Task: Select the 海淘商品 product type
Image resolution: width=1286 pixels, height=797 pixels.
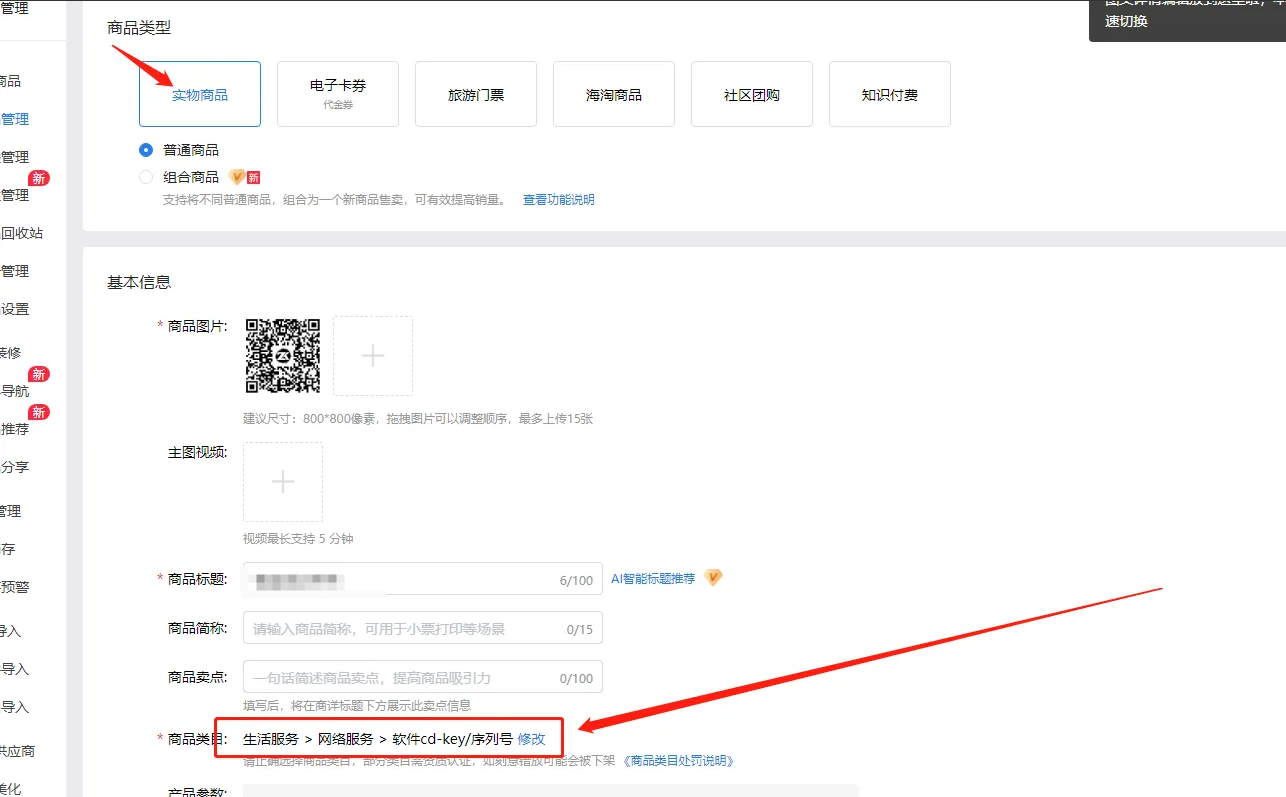Action: [x=613, y=93]
